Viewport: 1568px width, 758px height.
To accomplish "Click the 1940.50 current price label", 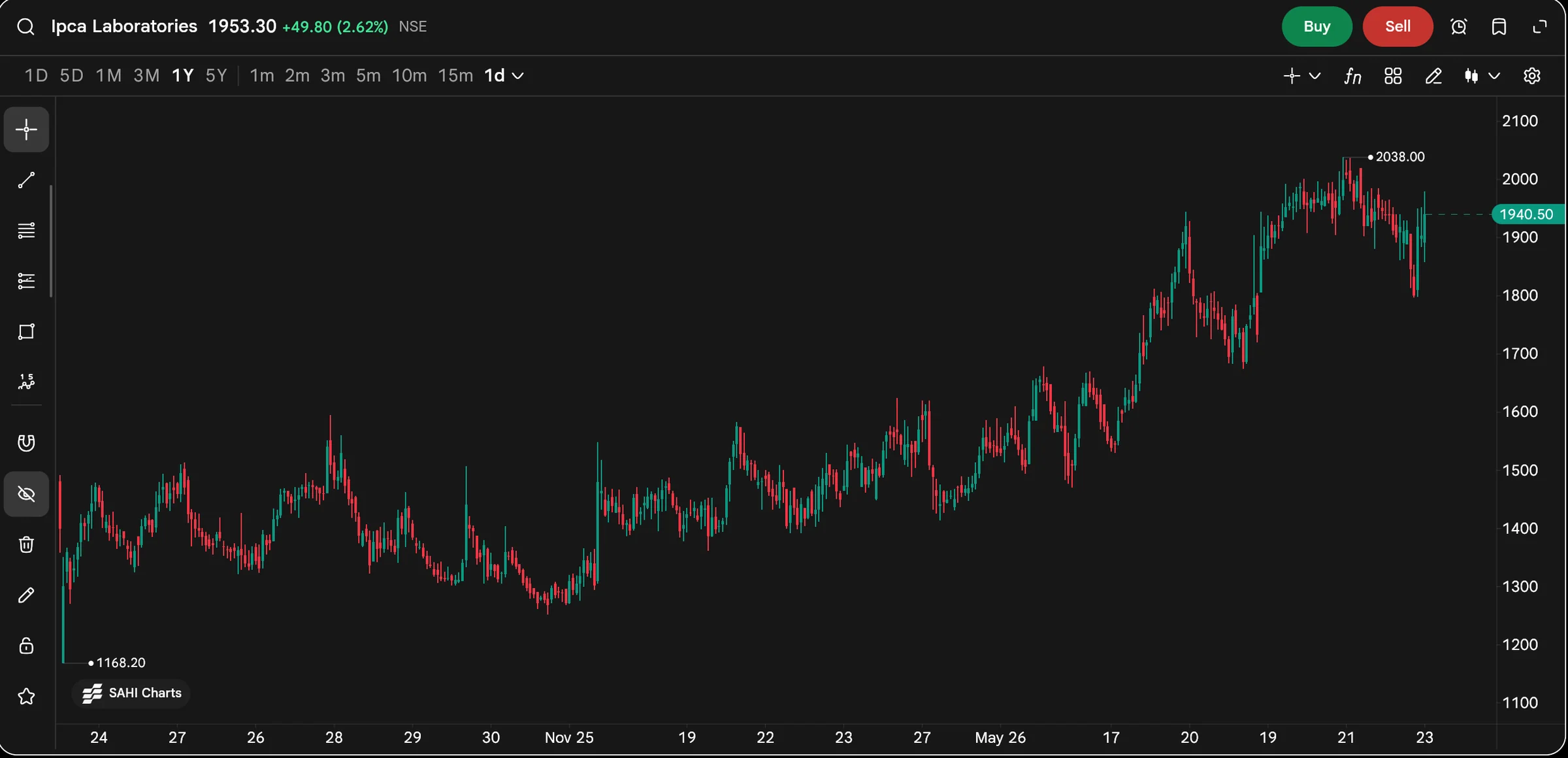I will tap(1527, 214).
